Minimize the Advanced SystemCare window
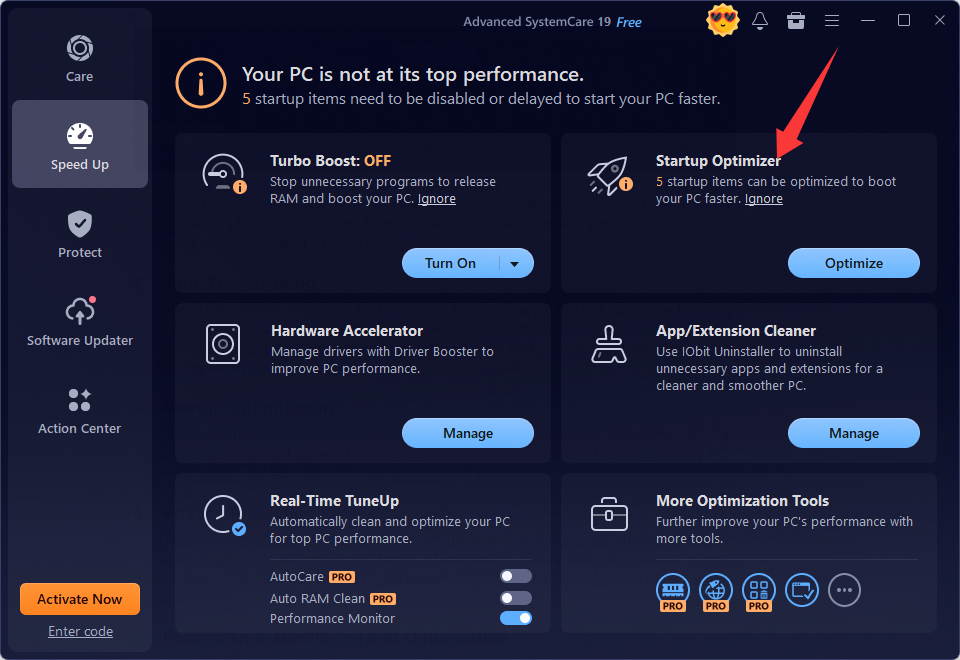This screenshot has width=960, height=660. pos(868,21)
